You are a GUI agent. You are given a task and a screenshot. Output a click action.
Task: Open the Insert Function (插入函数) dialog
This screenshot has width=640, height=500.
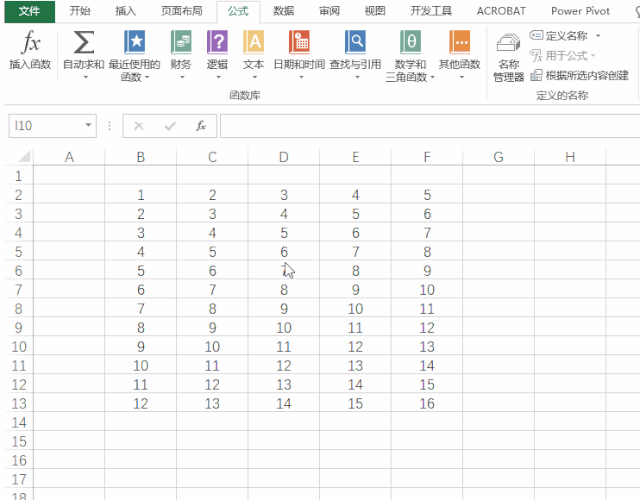30,50
